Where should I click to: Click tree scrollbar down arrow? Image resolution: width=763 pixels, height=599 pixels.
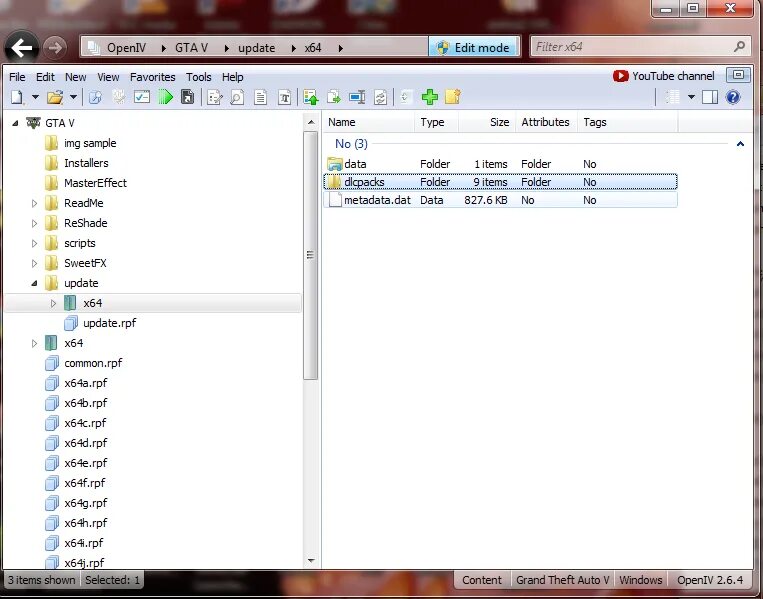tap(311, 561)
